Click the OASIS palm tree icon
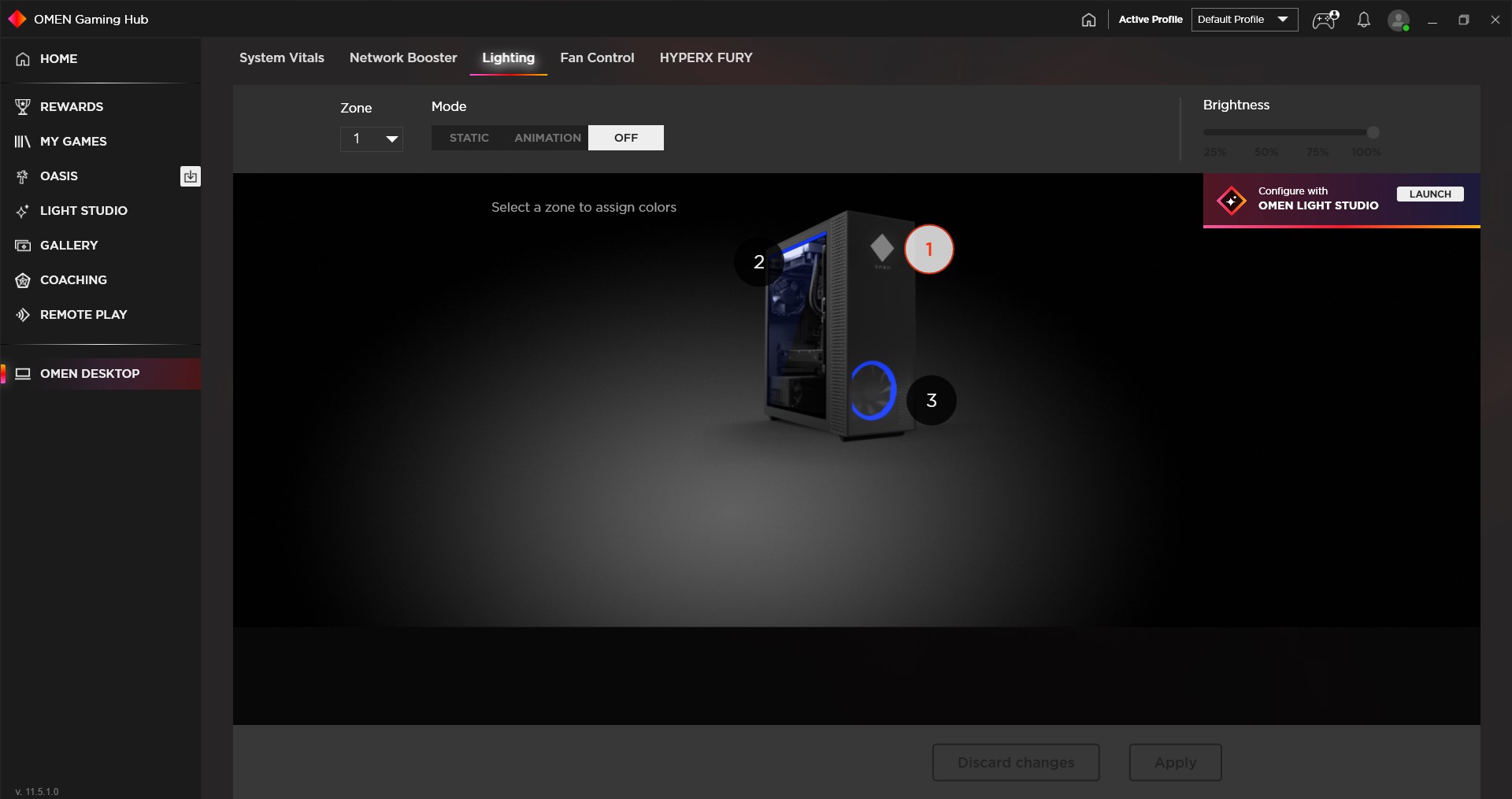 coord(22,176)
